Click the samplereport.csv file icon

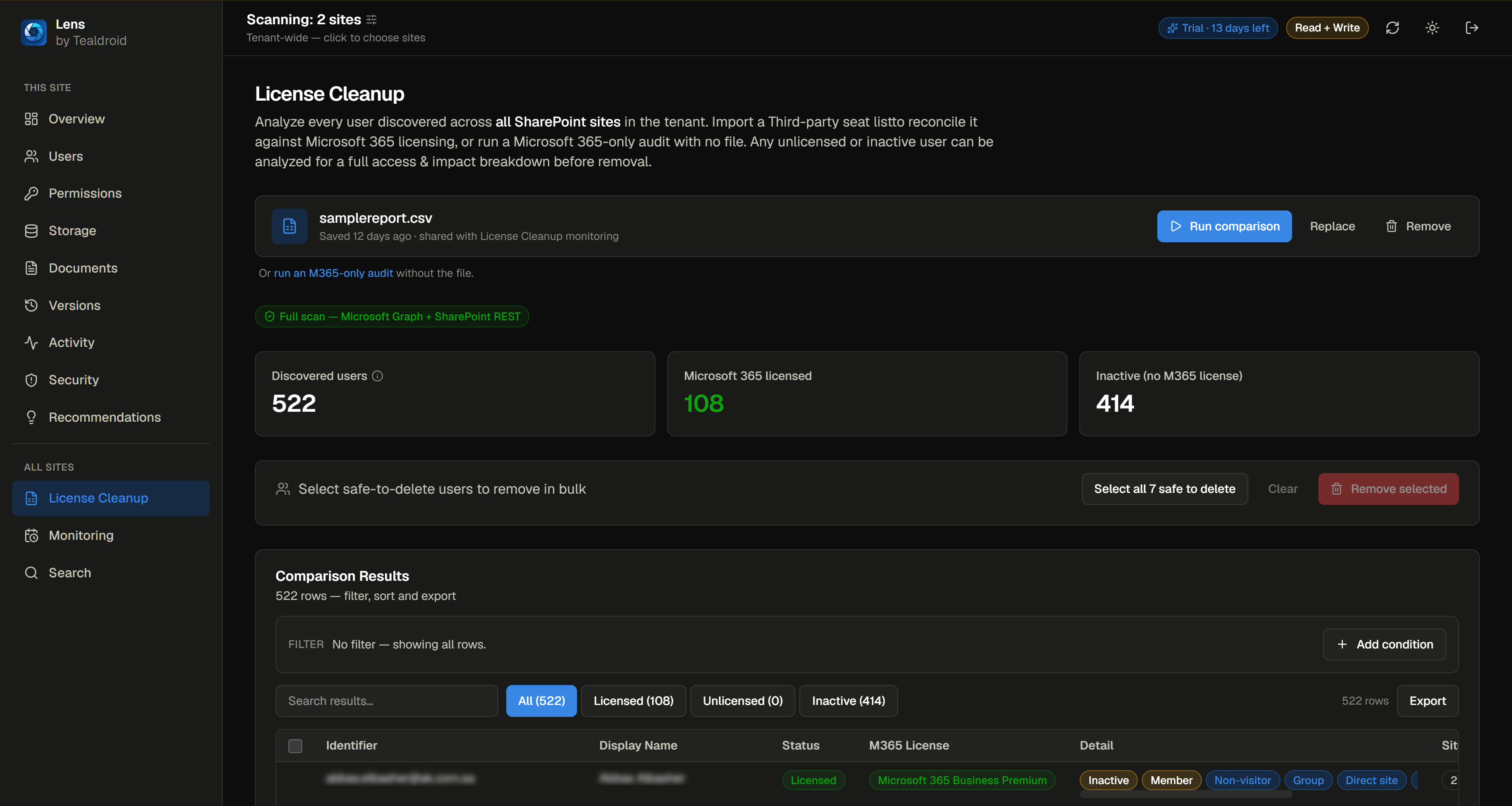tap(290, 226)
